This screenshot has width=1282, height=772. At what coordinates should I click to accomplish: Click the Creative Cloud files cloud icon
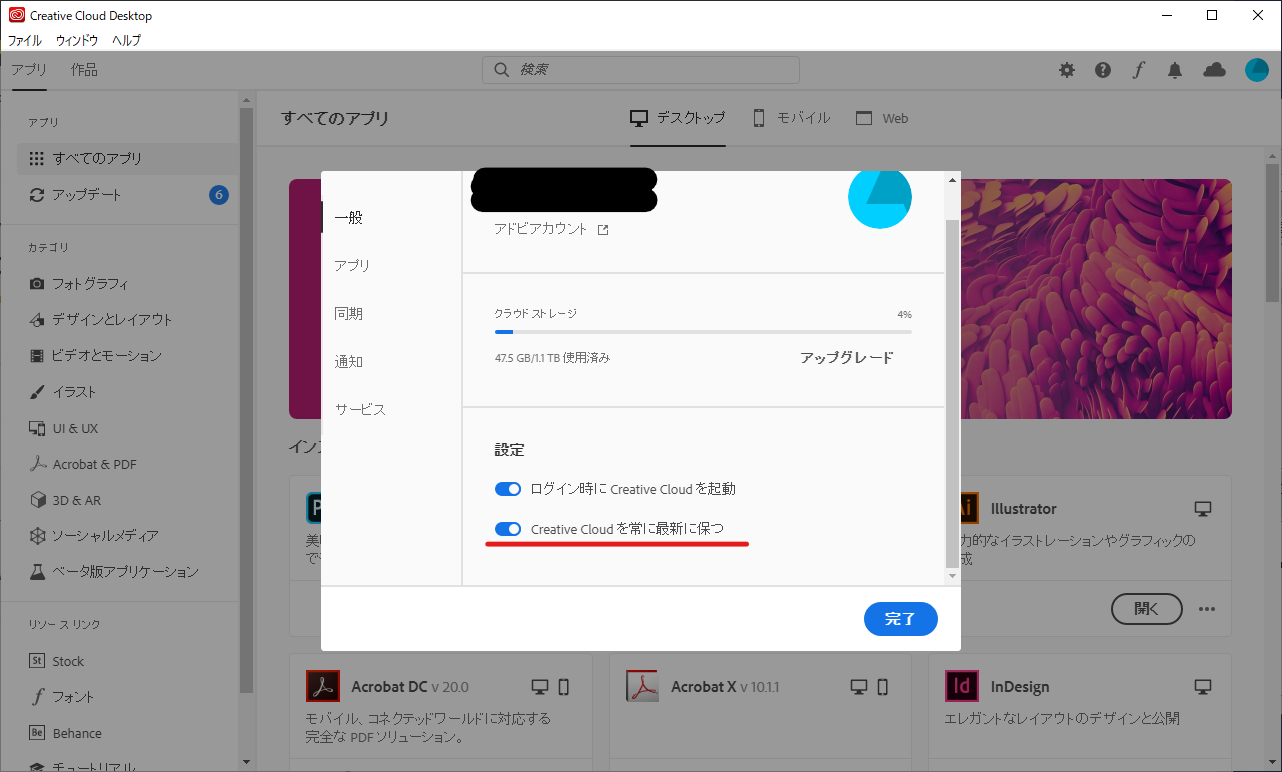click(x=1214, y=70)
